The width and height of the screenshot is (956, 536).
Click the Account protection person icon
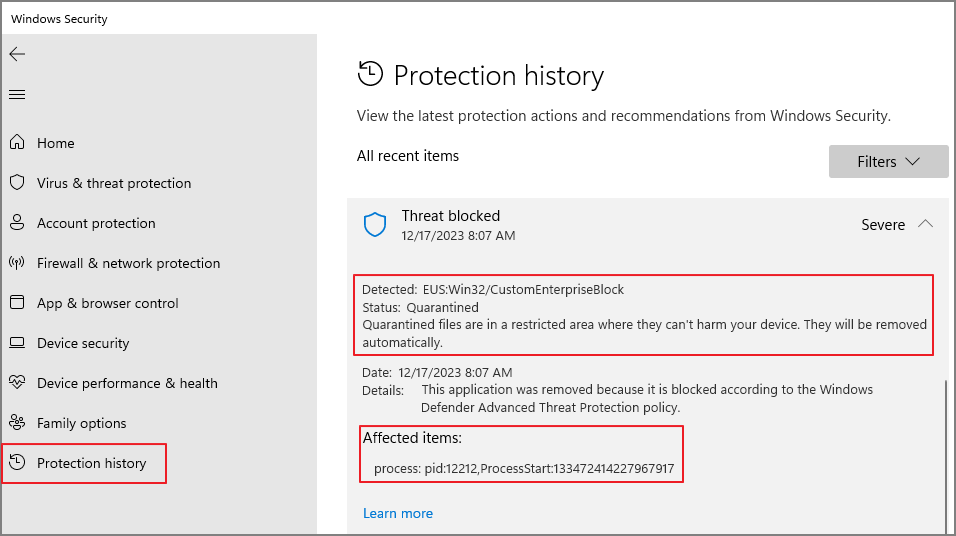tap(17, 223)
